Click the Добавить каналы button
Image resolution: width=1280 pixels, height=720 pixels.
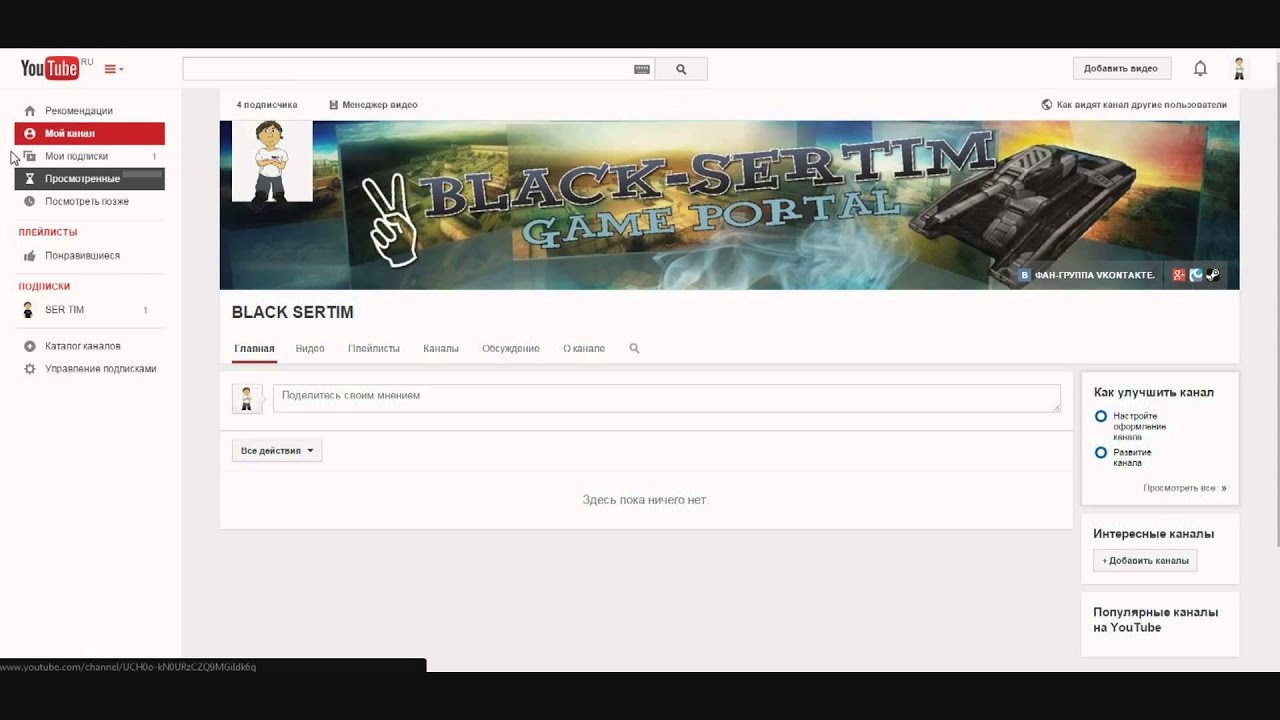pyautogui.click(x=1145, y=561)
